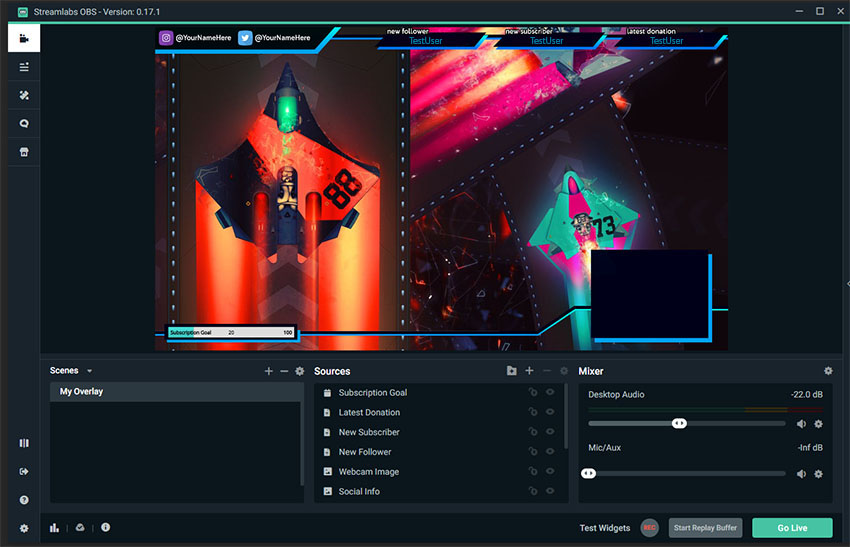Expand the Scenes collection dropdown
Viewport: 850px width, 547px height.
pyautogui.click(x=89, y=371)
